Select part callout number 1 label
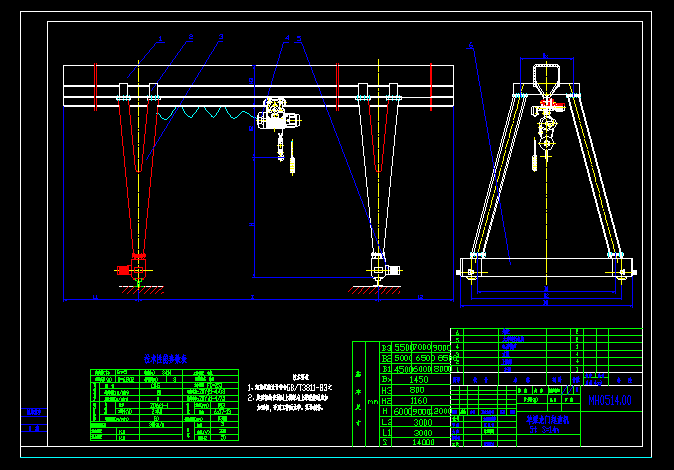Image resolution: width=674 pixels, height=470 pixels. tap(159, 39)
